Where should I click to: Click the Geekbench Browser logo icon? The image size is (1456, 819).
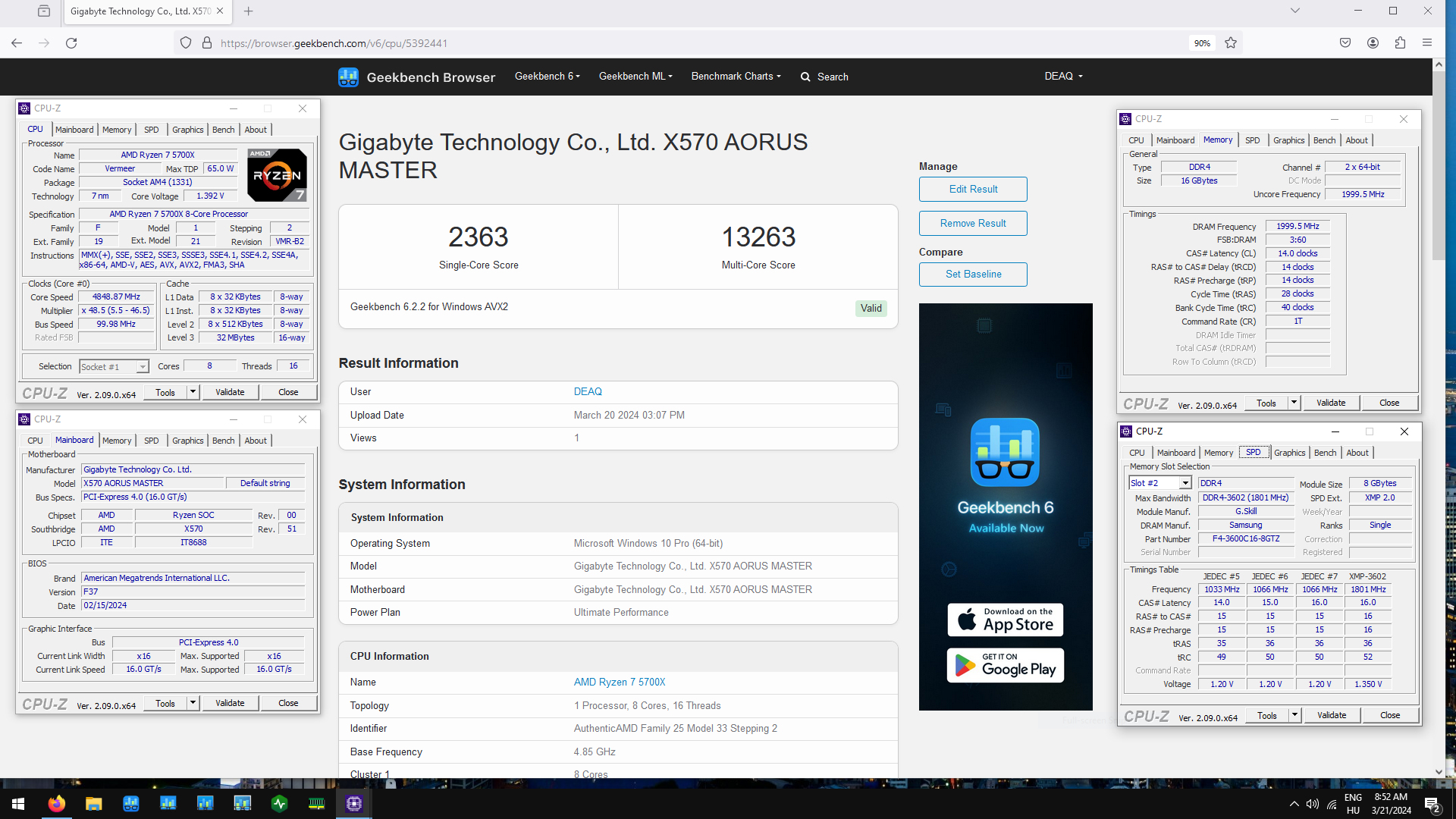pos(348,77)
